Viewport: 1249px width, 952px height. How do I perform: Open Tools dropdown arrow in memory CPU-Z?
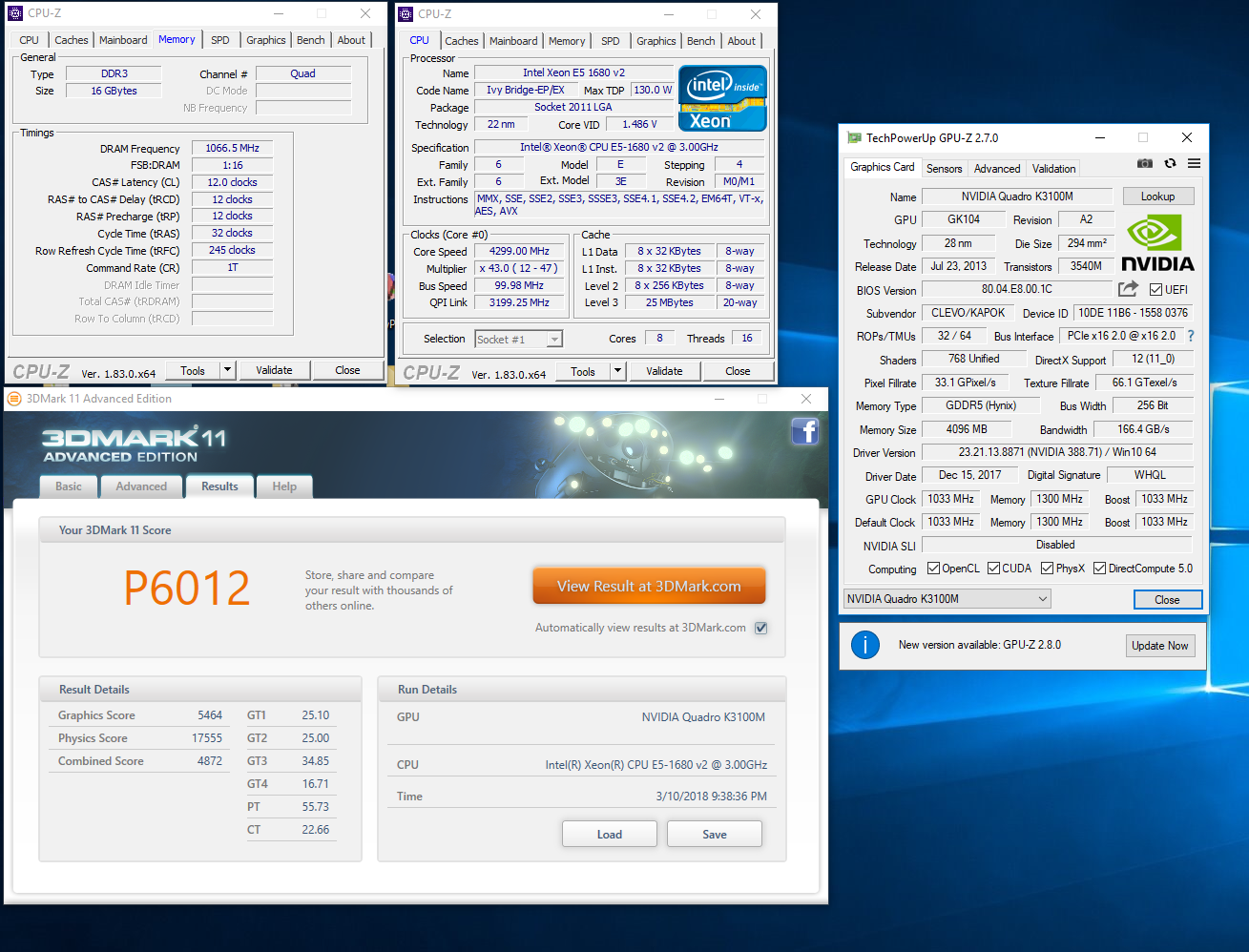(x=227, y=370)
